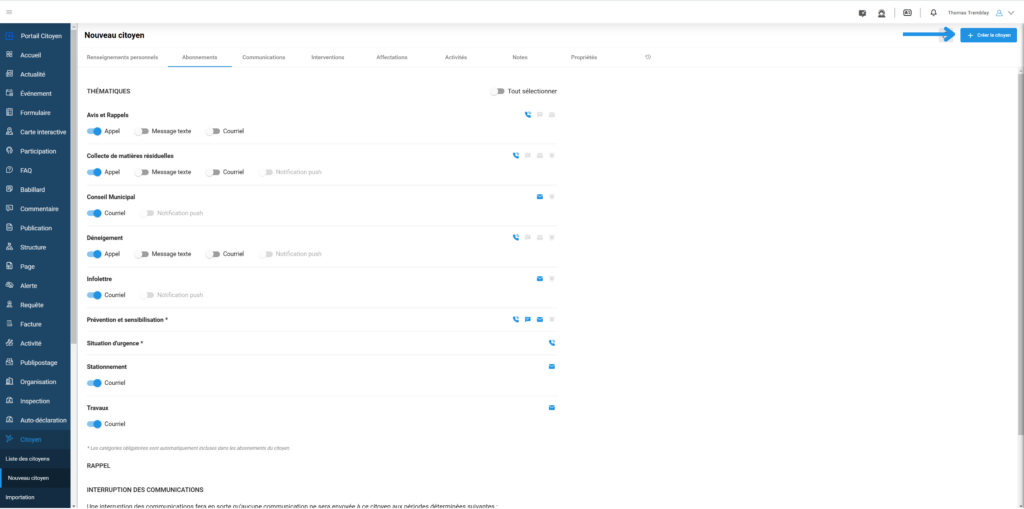This screenshot has height=509, width=1024.
Task: Disable Courriel under Stationnement
Action: point(94,383)
